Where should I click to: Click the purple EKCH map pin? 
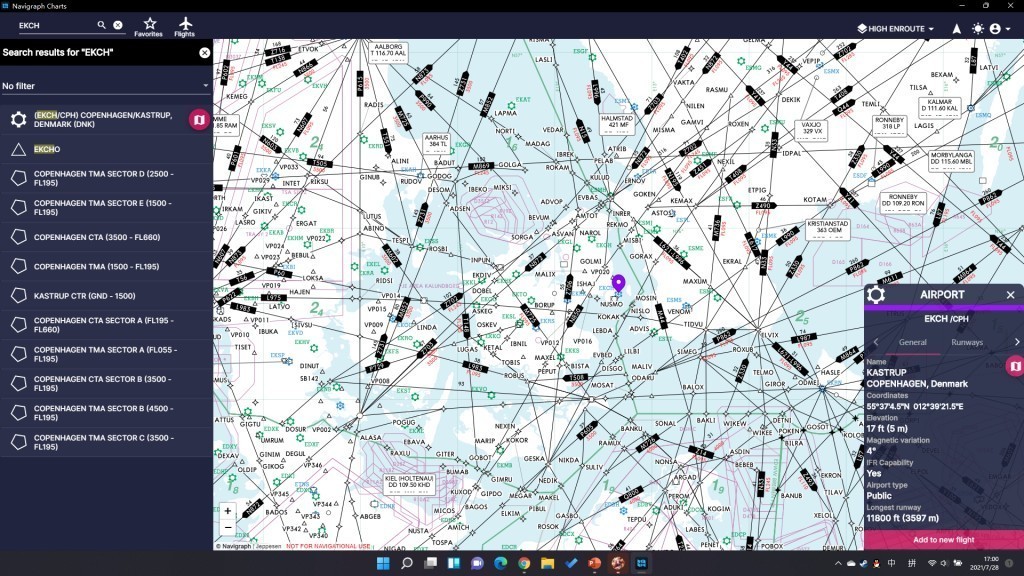tap(618, 283)
